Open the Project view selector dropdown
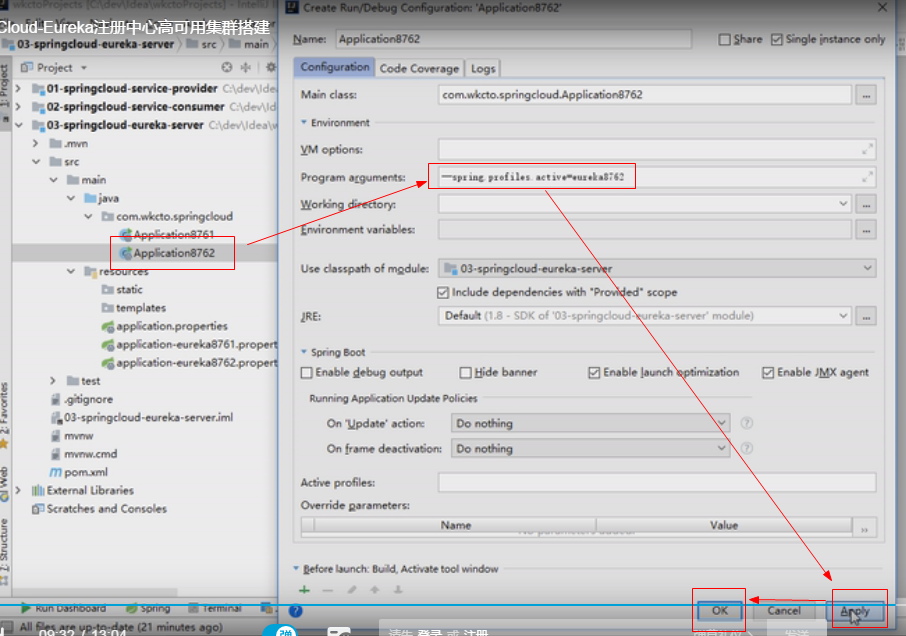The height and width of the screenshot is (636, 906). point(54,68)
